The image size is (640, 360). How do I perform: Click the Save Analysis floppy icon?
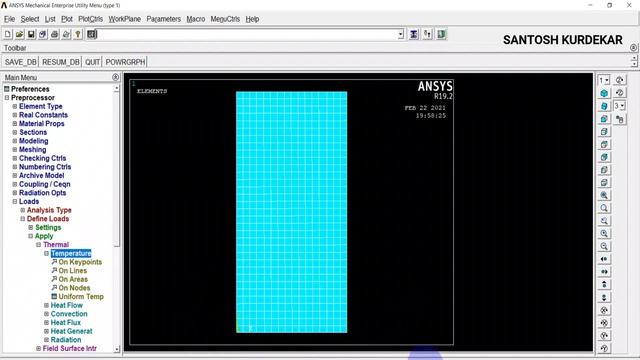click(x=31, y=35)
